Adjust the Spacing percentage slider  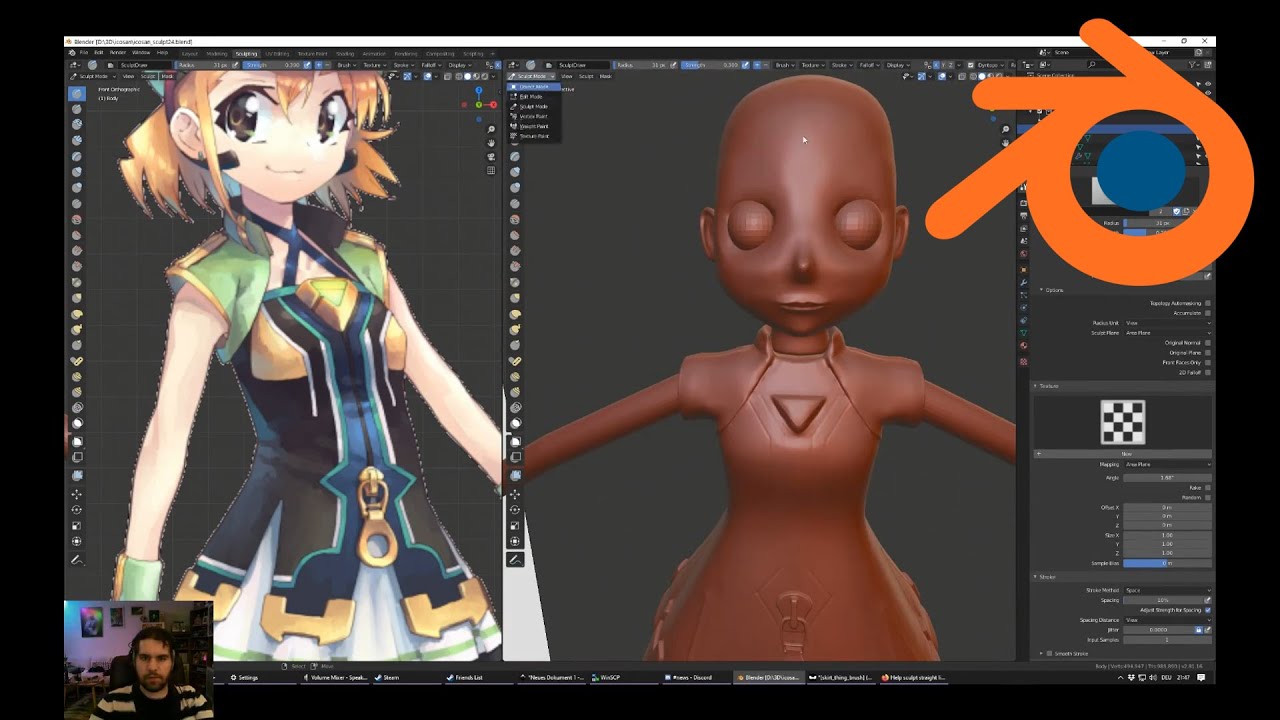[1162, 600]
